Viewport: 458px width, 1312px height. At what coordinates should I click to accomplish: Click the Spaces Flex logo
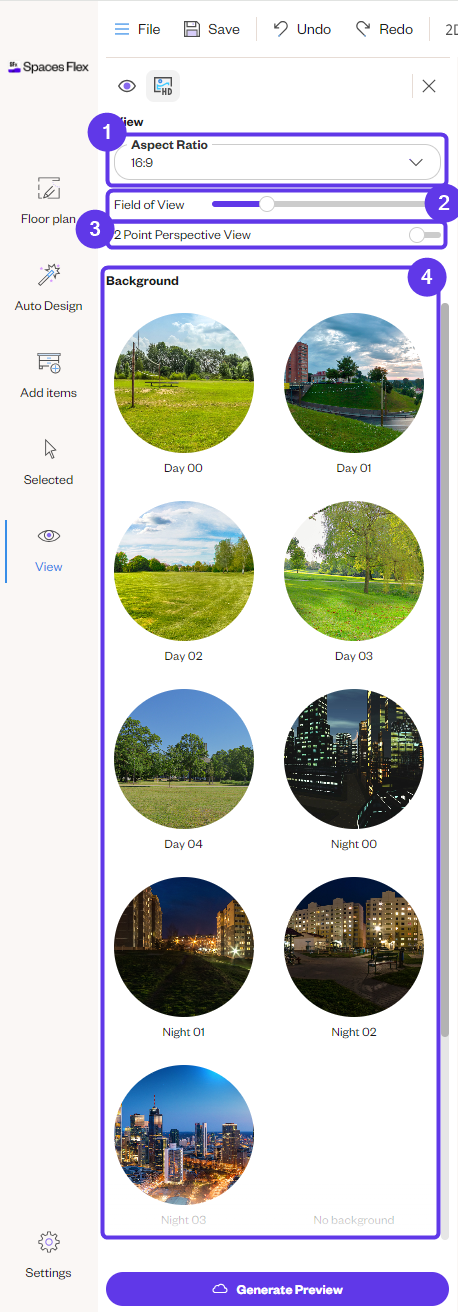[48, 67]
